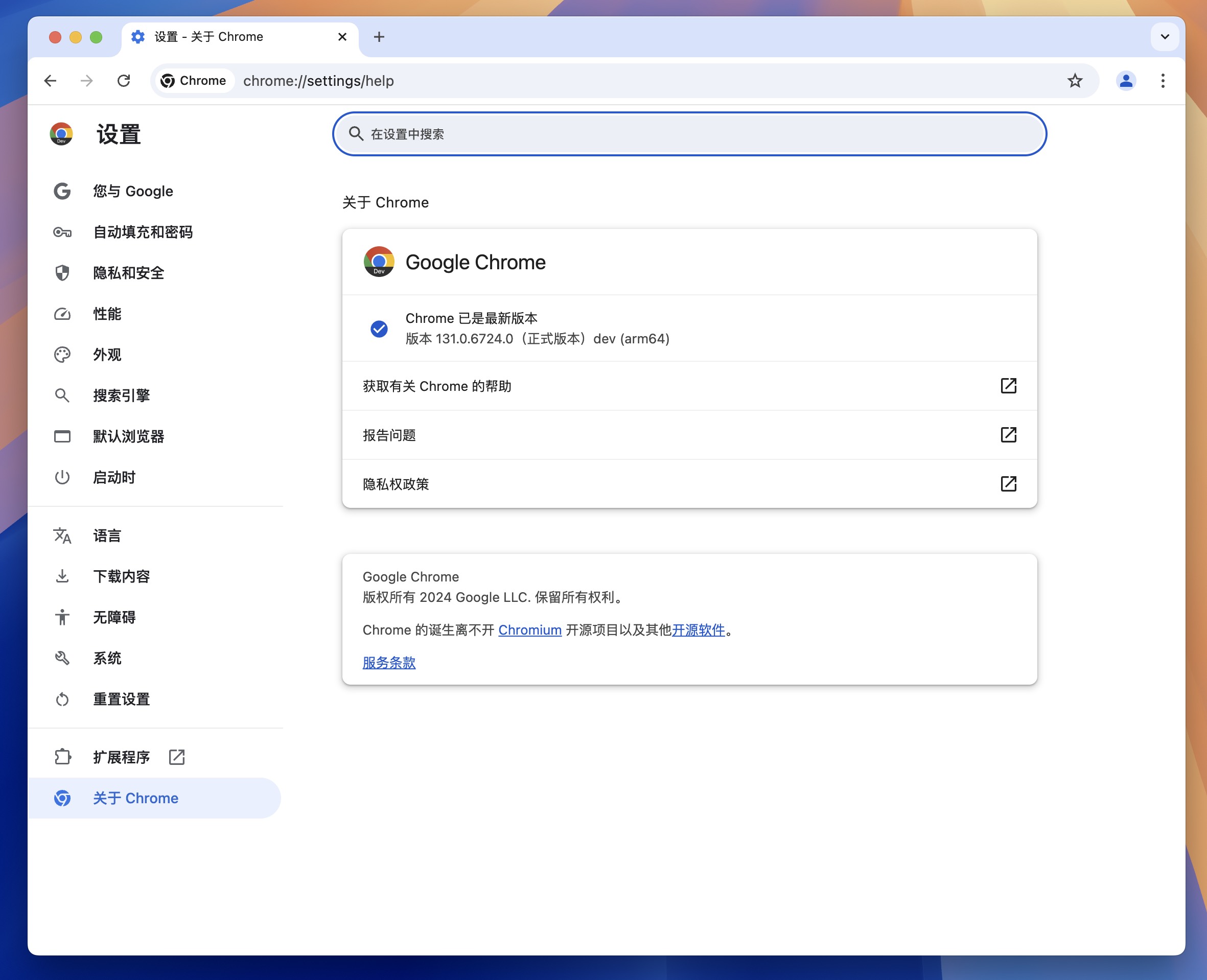Click the puzzle icon for 扩展程序
Screen dimensions: 1207x980
click(63, 757)
